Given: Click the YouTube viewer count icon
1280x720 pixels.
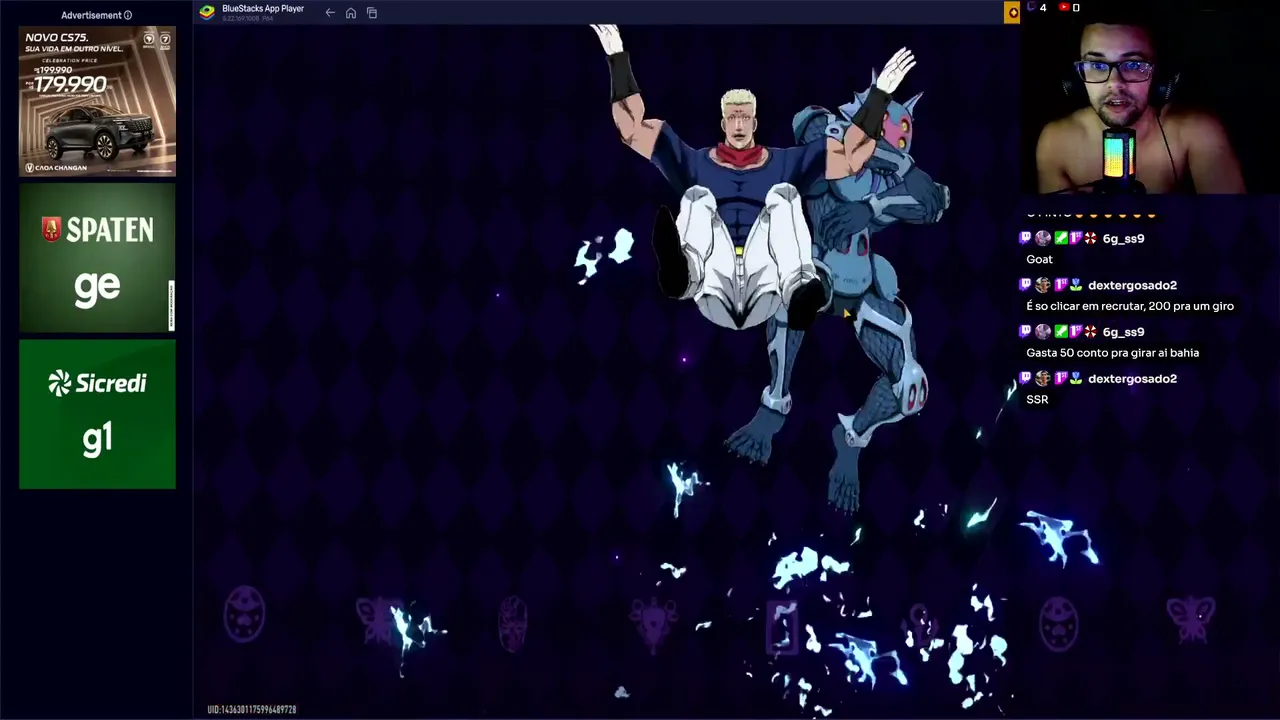Looking at the screenshot, I should click(x=1064, y=8).
